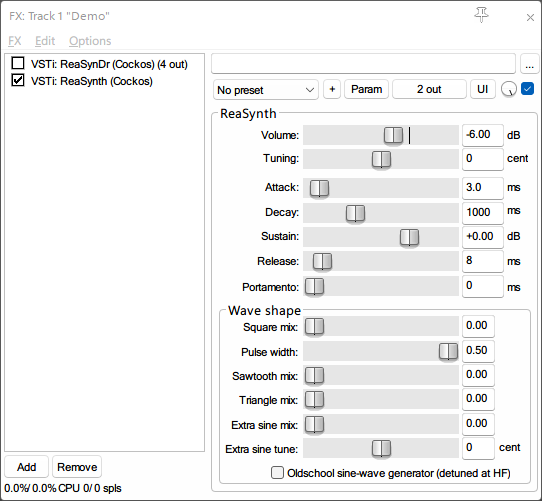Click the Triangle mix slider handle
The image size is (542, 501).
(314, 400)
